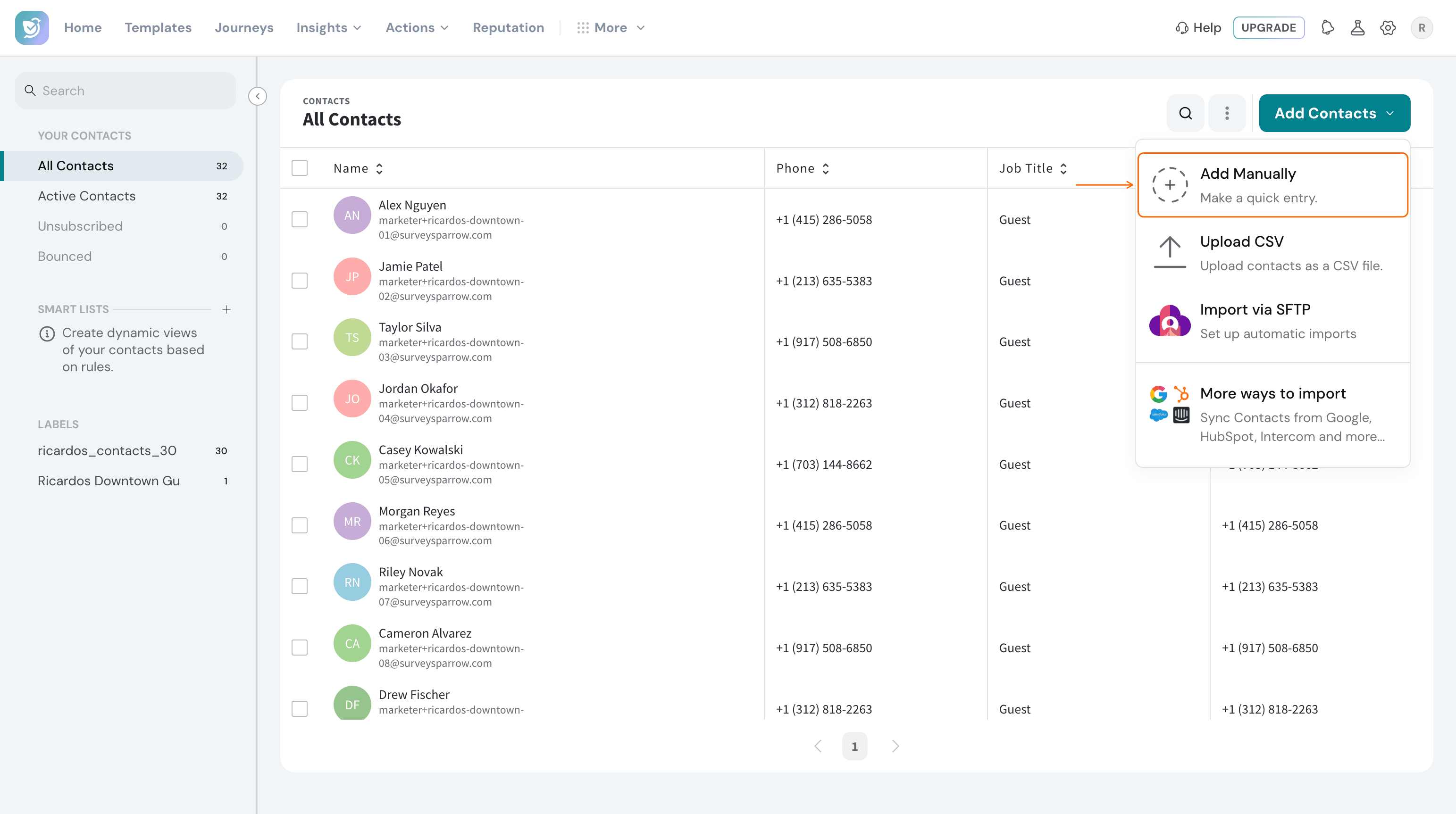Open the settings gear icon

[x=1388, y=28]
